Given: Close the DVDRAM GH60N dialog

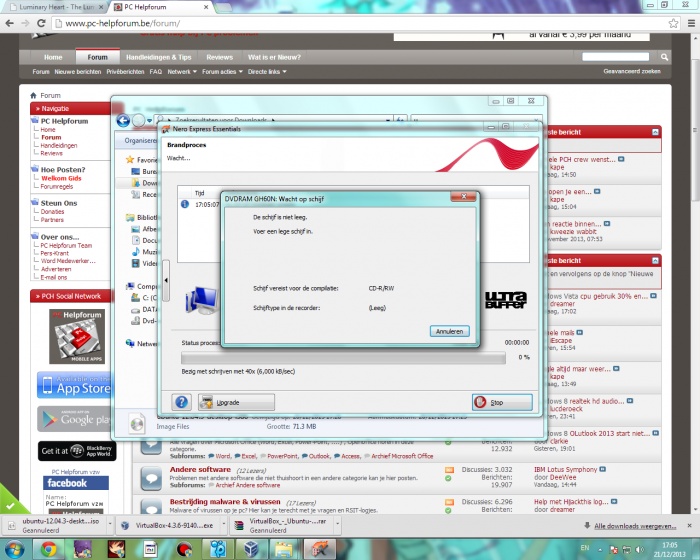Looking at the screenshot, I should pyautogui.click(x=464, y=196).
